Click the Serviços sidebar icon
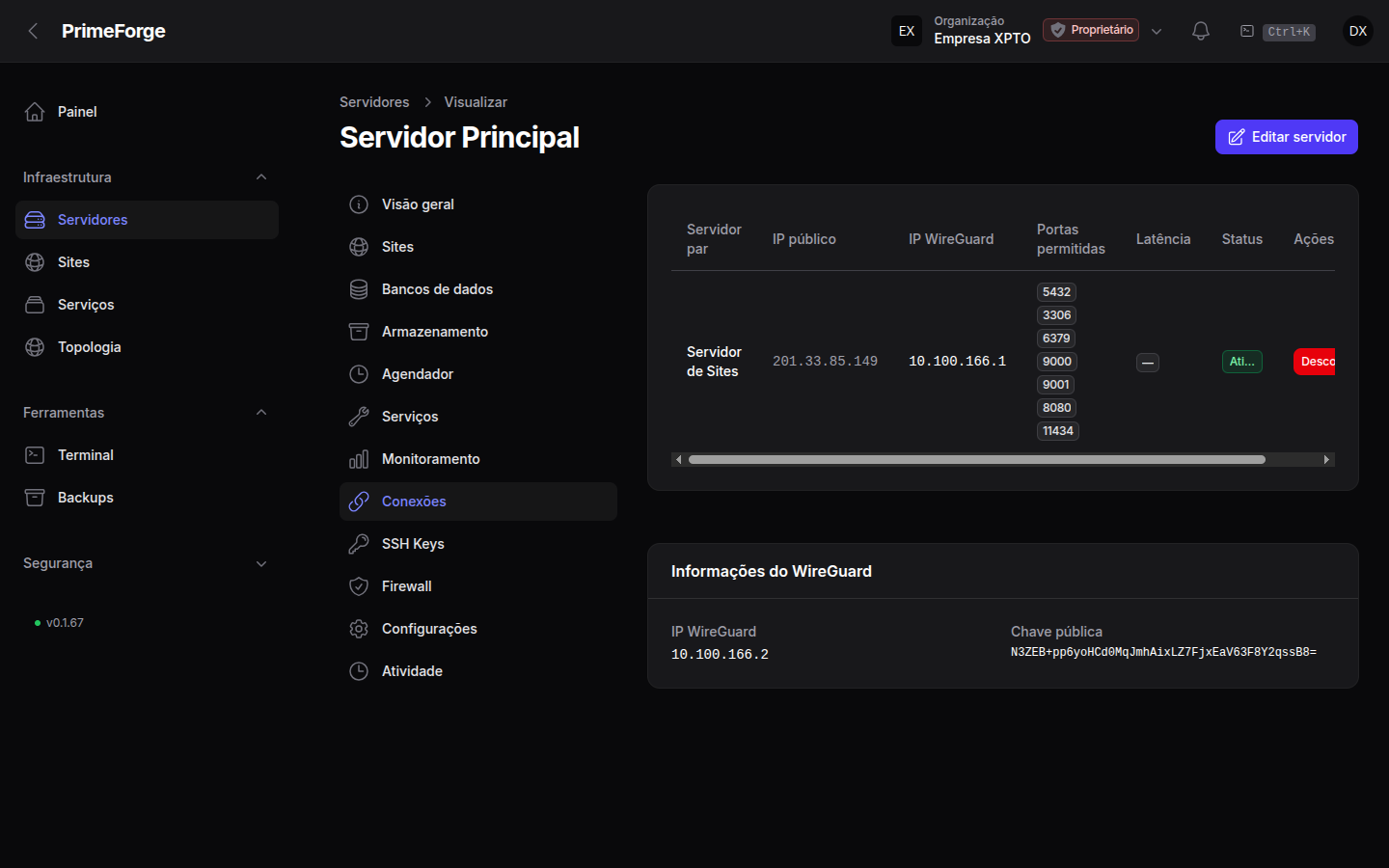This screenshot has width=1389, height=868. [x=35, y=305]
